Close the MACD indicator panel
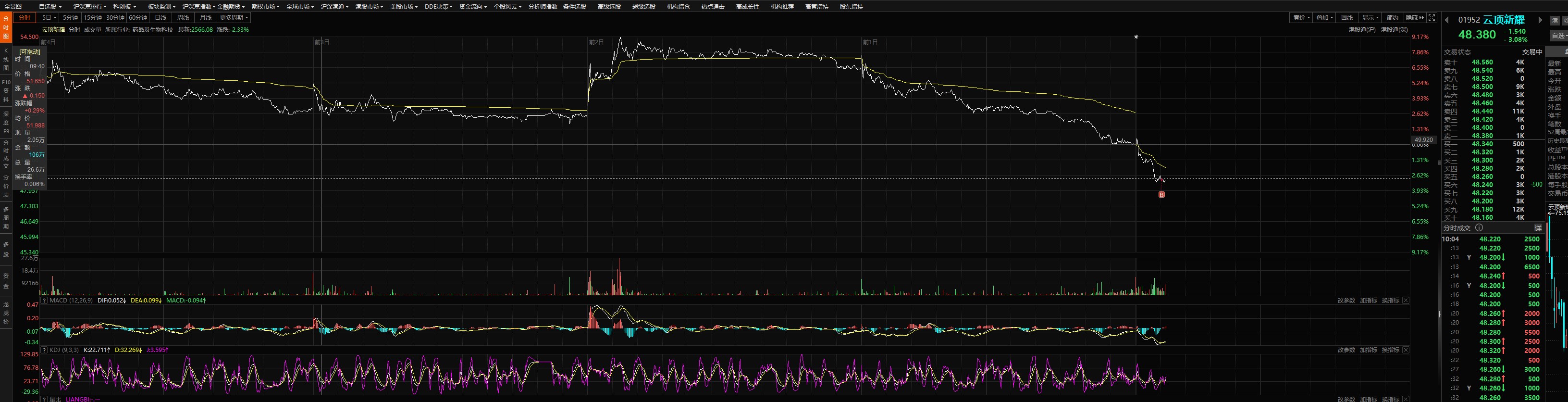 (x=1406, y=300)
